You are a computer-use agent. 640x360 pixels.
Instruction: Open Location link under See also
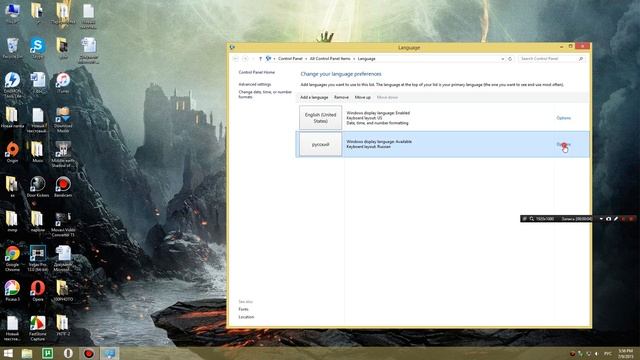click(246, 317)
